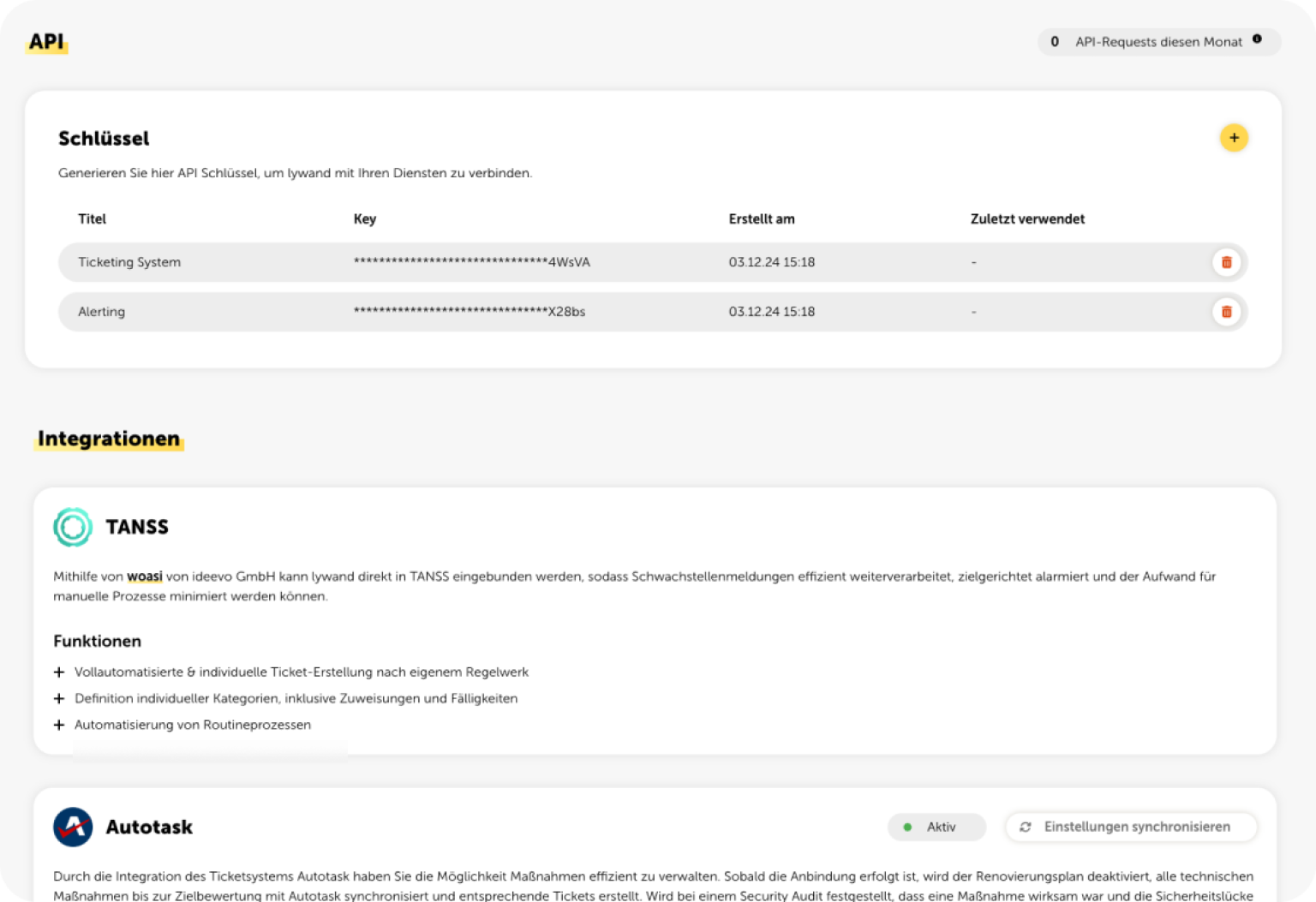Click the Zuletzt verwendet column header
1316x902 pixels.
point(1026,219)
